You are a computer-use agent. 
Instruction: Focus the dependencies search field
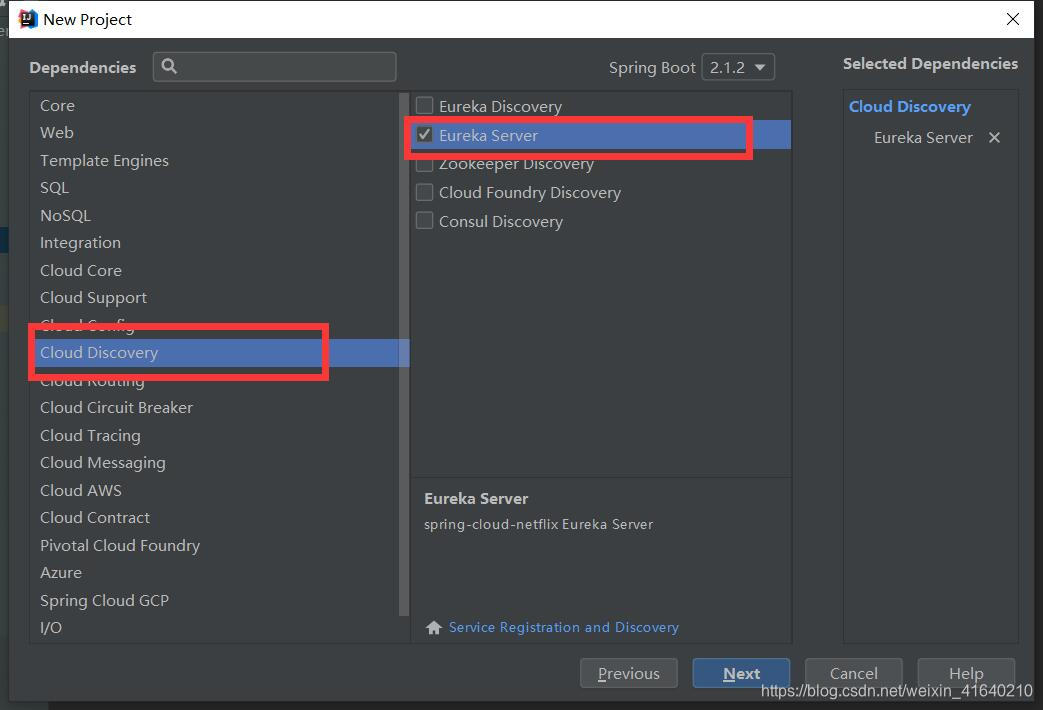(274, 67)
